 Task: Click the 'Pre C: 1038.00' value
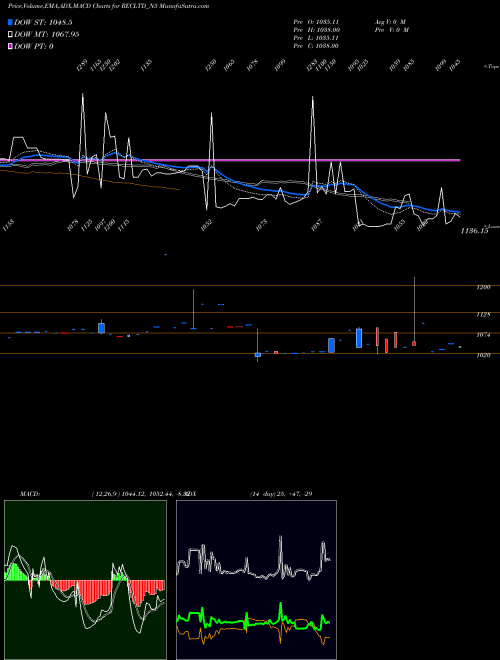click(316, 46)
